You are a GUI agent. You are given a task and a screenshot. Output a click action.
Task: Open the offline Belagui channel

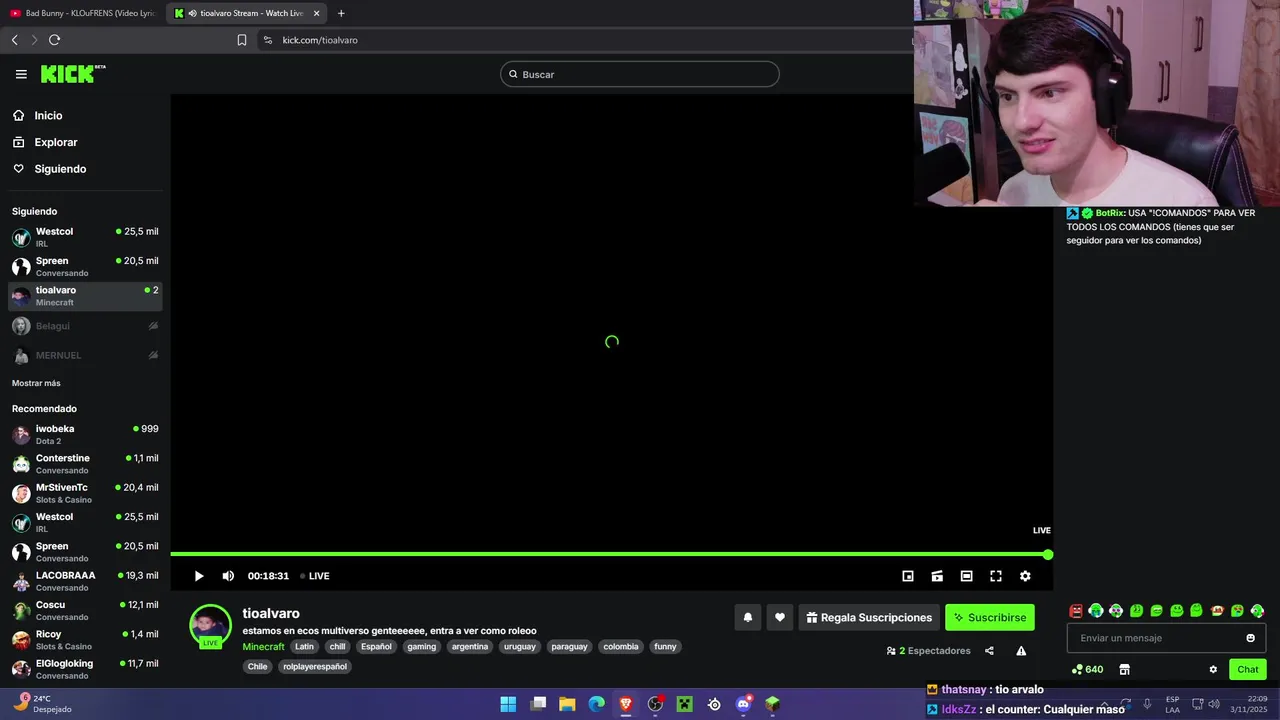pos(85,326)
